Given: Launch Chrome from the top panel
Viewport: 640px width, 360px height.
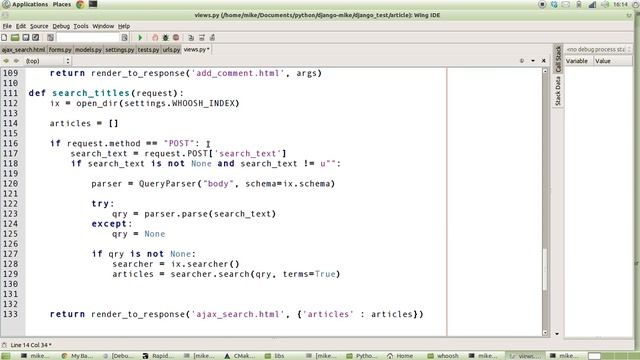Looking at the screenshot, I should click(80, 4).
